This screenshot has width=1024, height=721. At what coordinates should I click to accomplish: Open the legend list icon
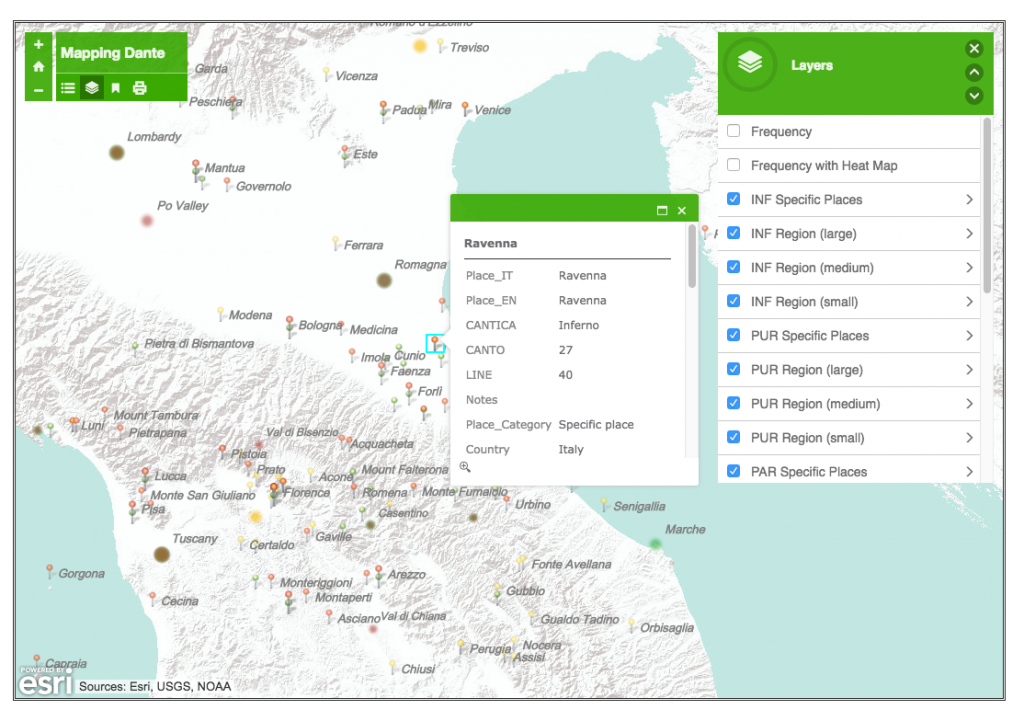[x=68, y=88]
